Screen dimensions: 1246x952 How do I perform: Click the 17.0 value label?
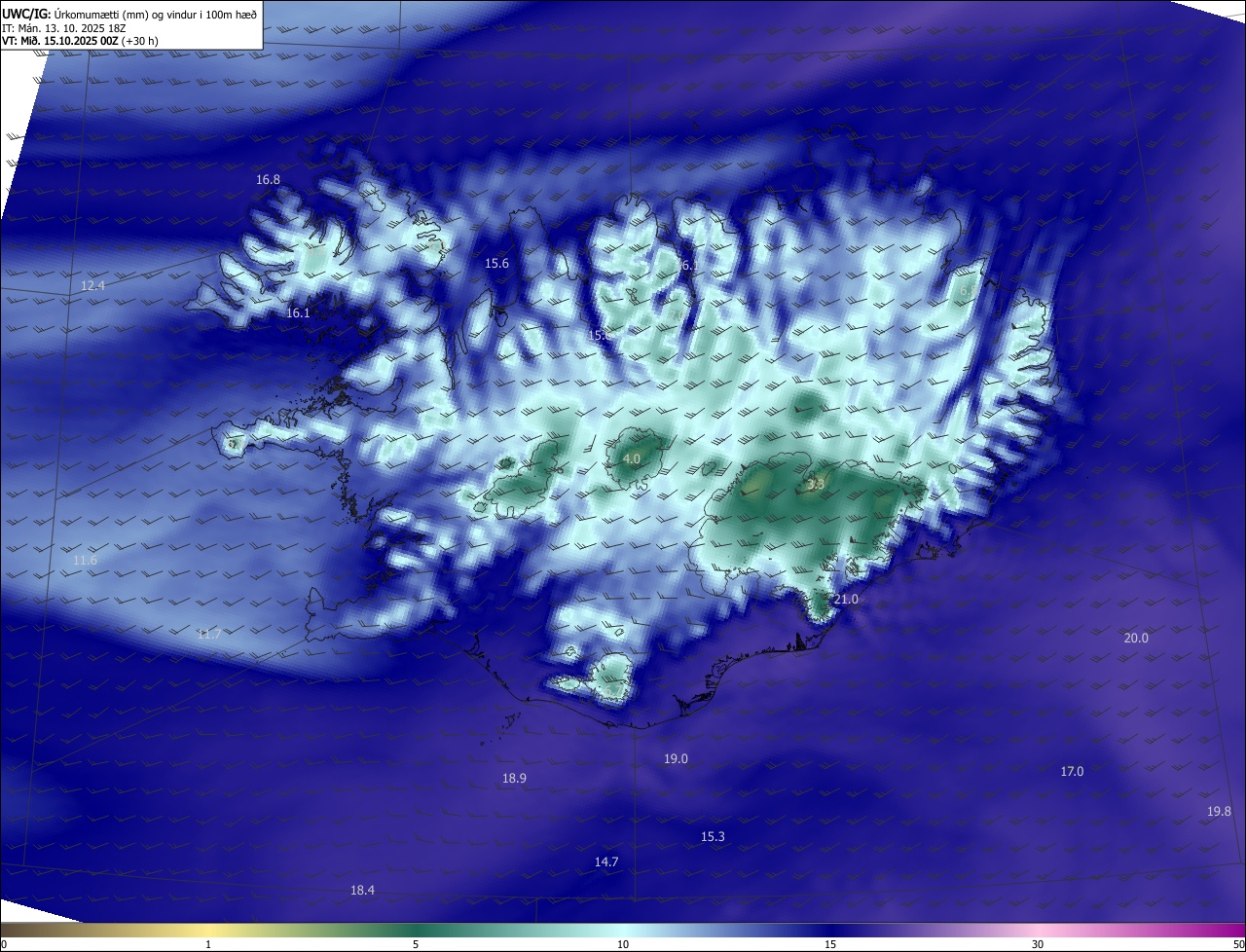pyautogui.click(x=1072, y=772)
